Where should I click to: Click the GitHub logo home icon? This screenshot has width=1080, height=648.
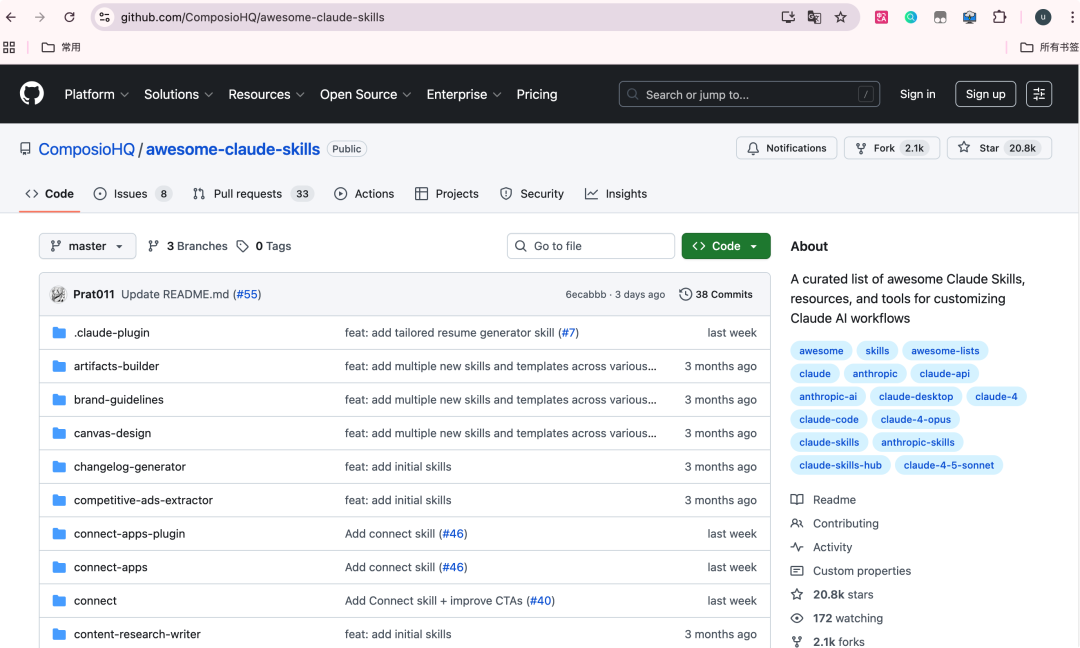click(x=32, y=94)
